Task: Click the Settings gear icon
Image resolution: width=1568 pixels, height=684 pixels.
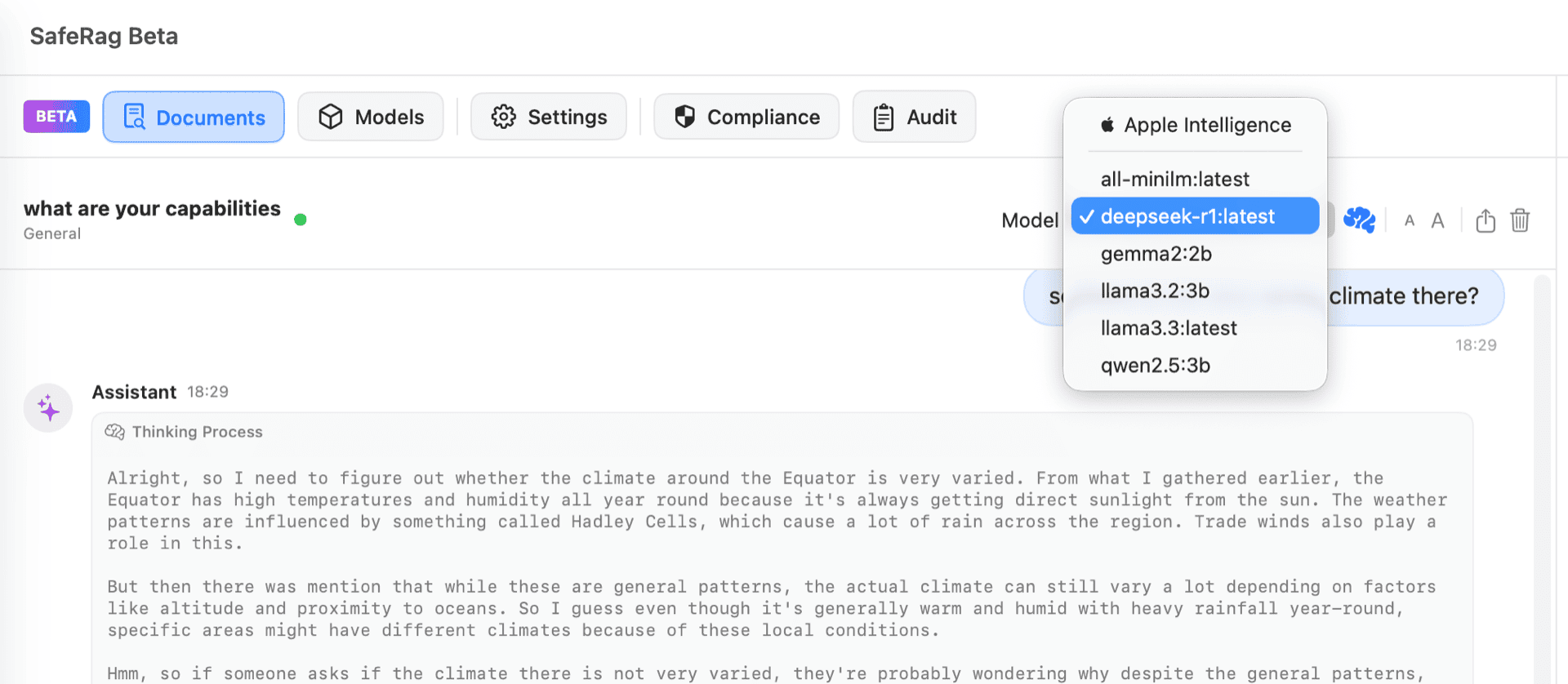Action: (x=504, y=117)
